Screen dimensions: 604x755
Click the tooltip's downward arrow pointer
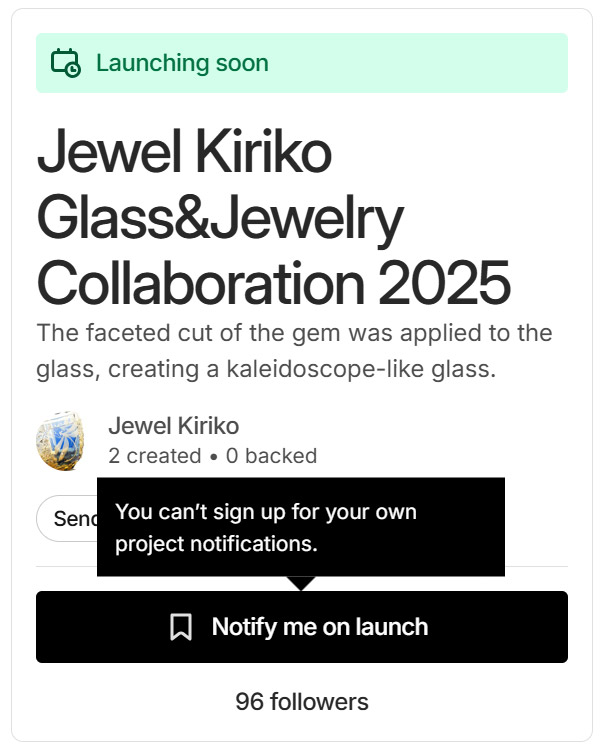click(x=301, y=583)
